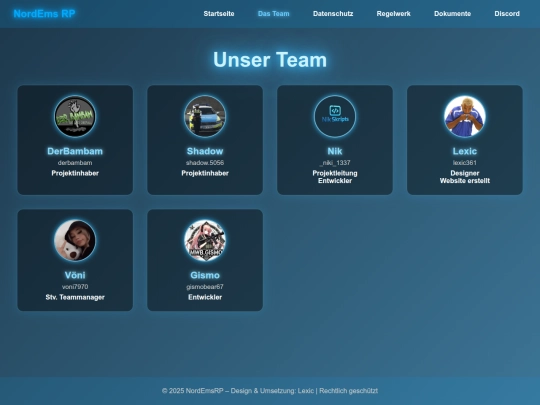Select the Lexic name heading
Screen dimensions: 540x405
(465, 151)
